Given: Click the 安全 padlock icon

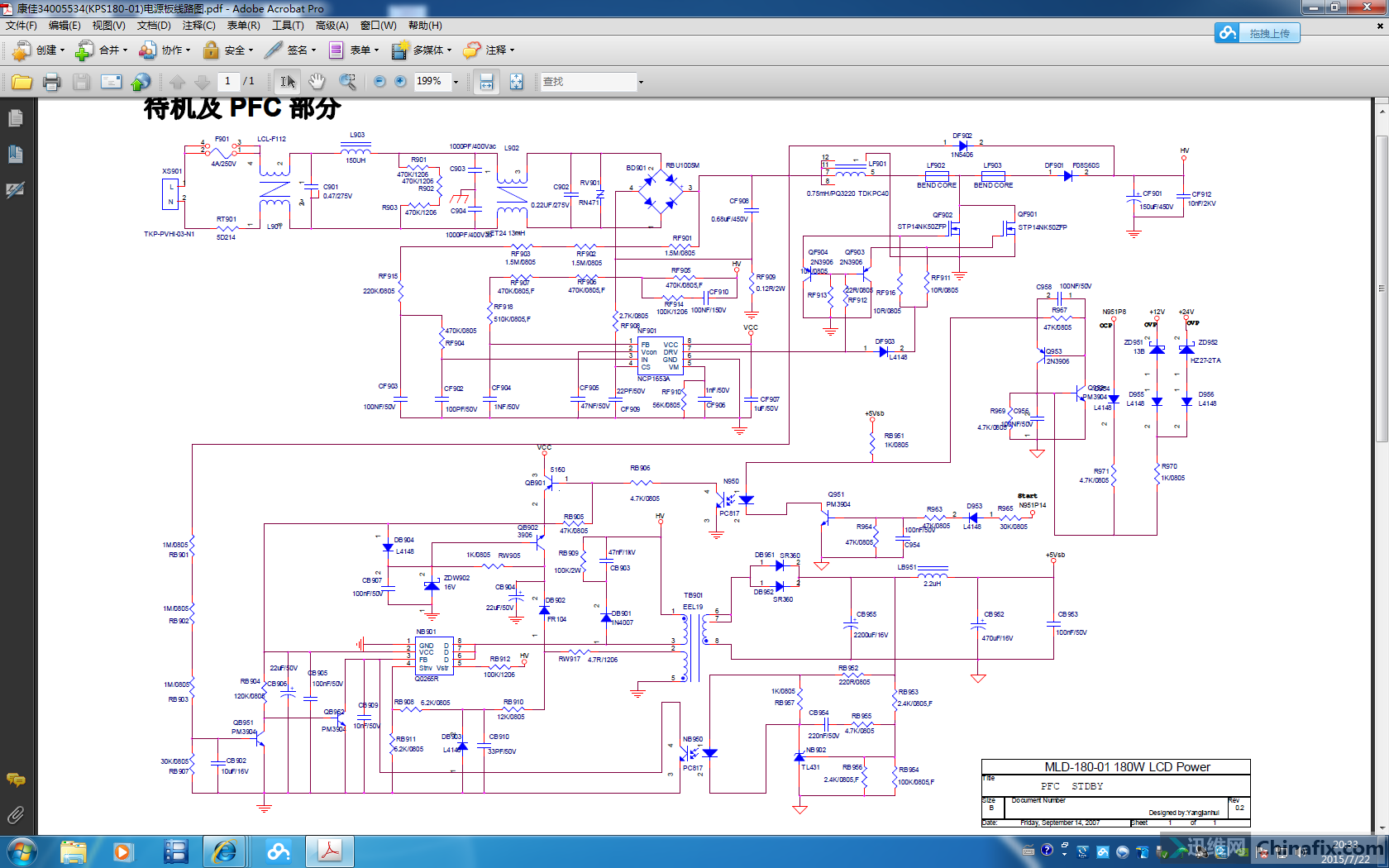Looking at the screenshot, I should 211,50.
